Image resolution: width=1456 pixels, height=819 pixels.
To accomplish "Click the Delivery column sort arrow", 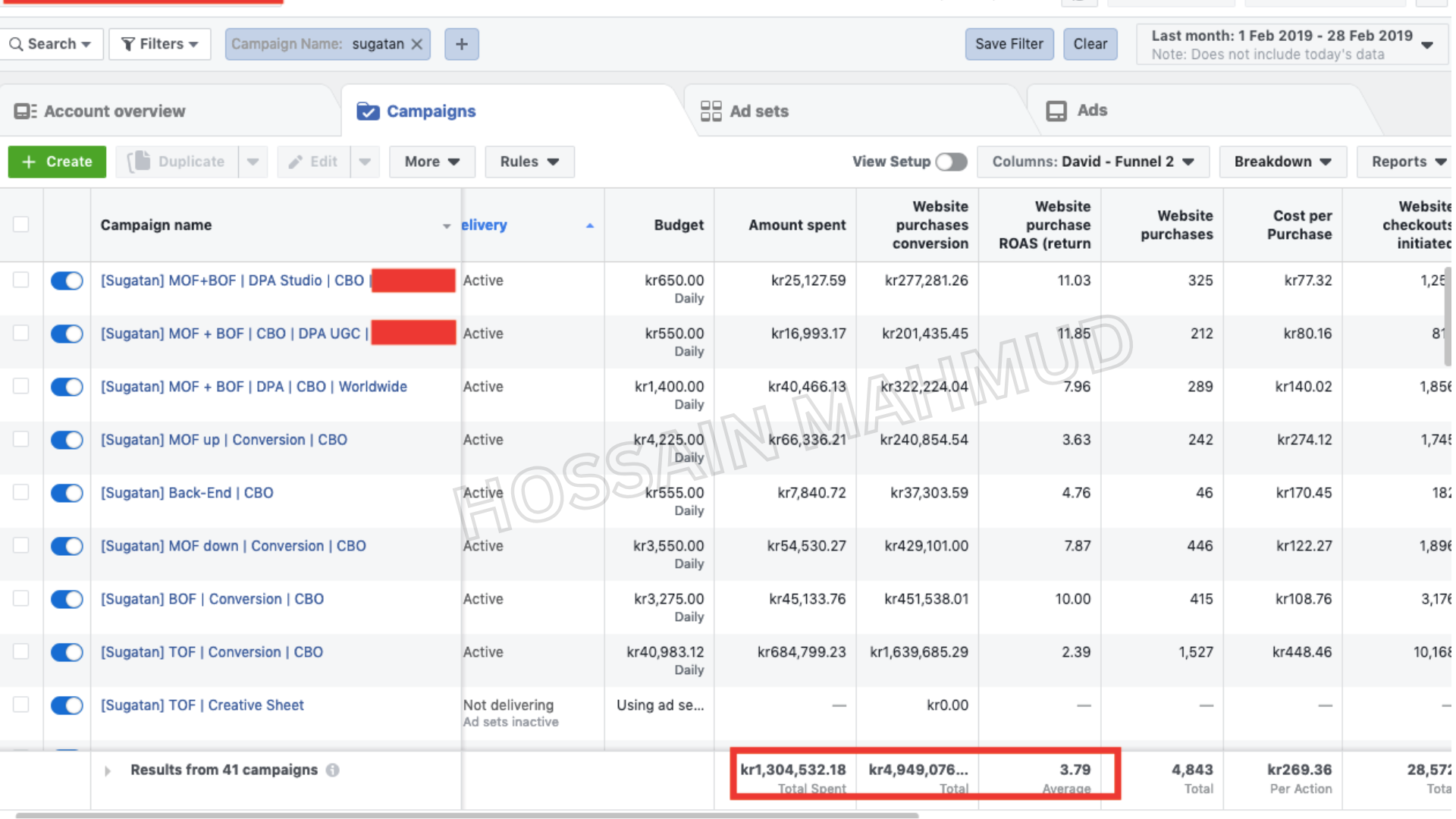I will coord(589,226).
